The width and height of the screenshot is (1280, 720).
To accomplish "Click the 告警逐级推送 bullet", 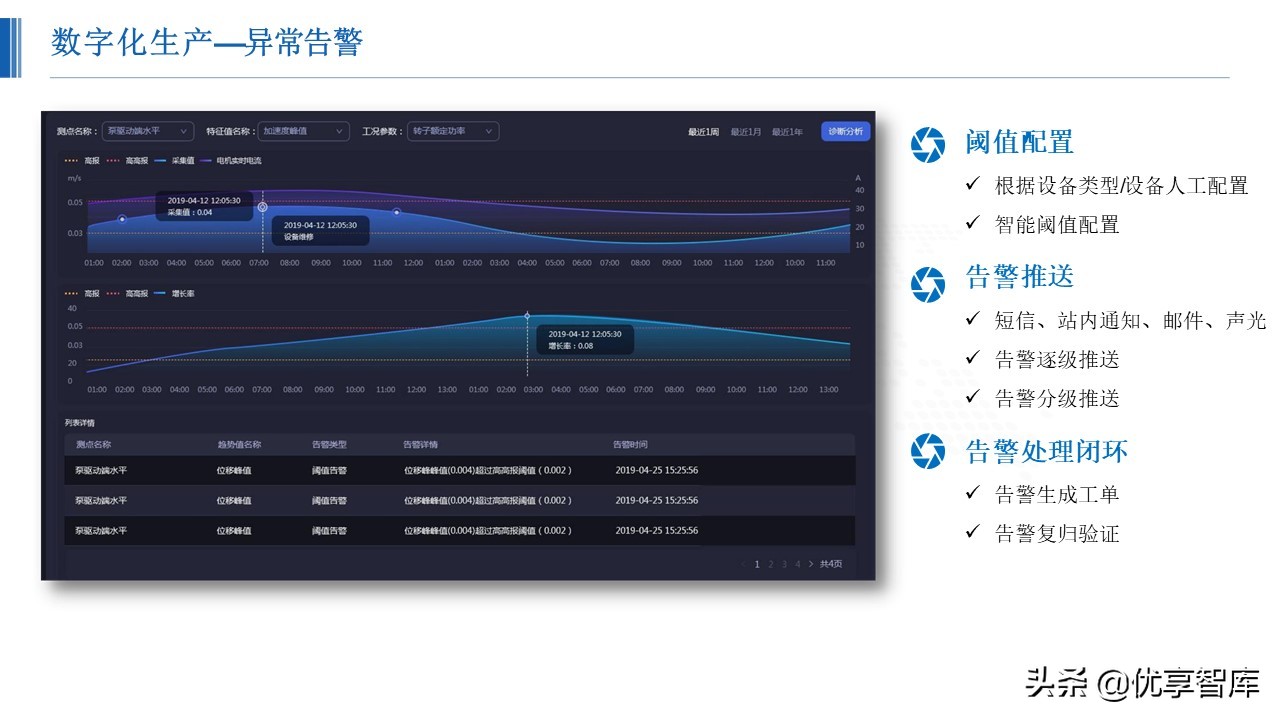I will [1057, 359].
